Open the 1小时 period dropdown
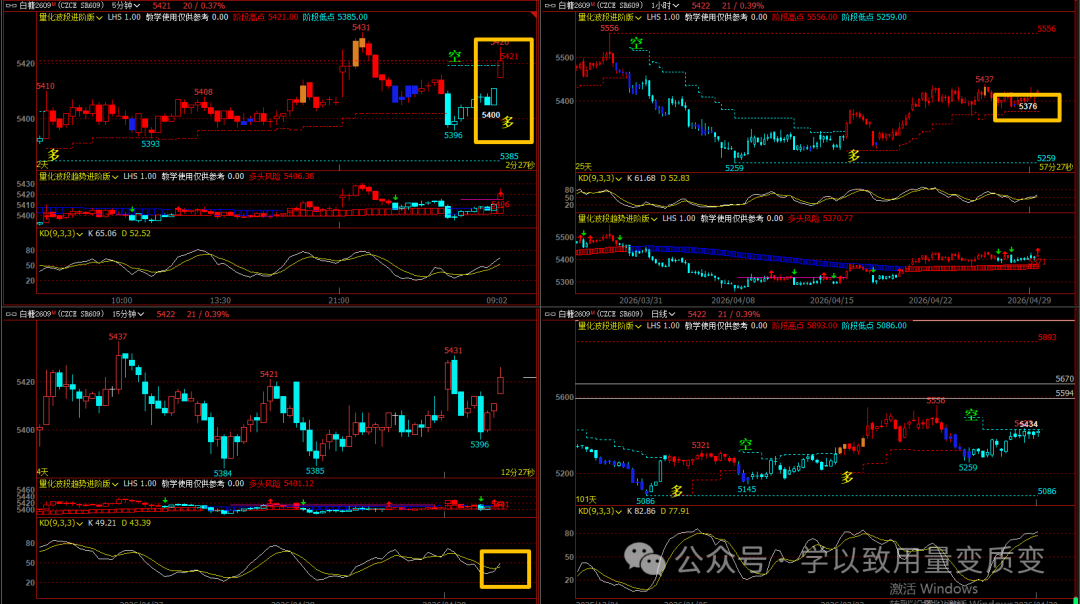The width and height of the screenshot is (1080, 604). (x=665, y=6)
